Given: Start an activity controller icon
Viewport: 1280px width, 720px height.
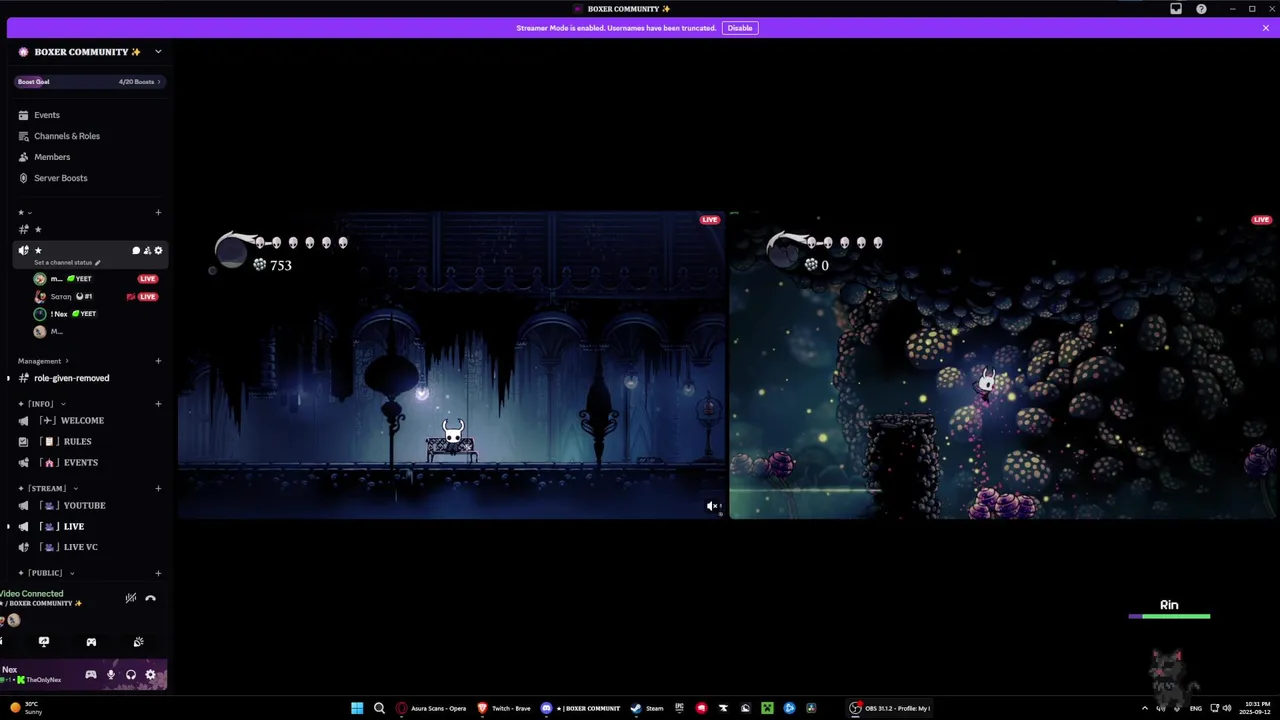Looking at the screenshot, I should pos(91,642).
